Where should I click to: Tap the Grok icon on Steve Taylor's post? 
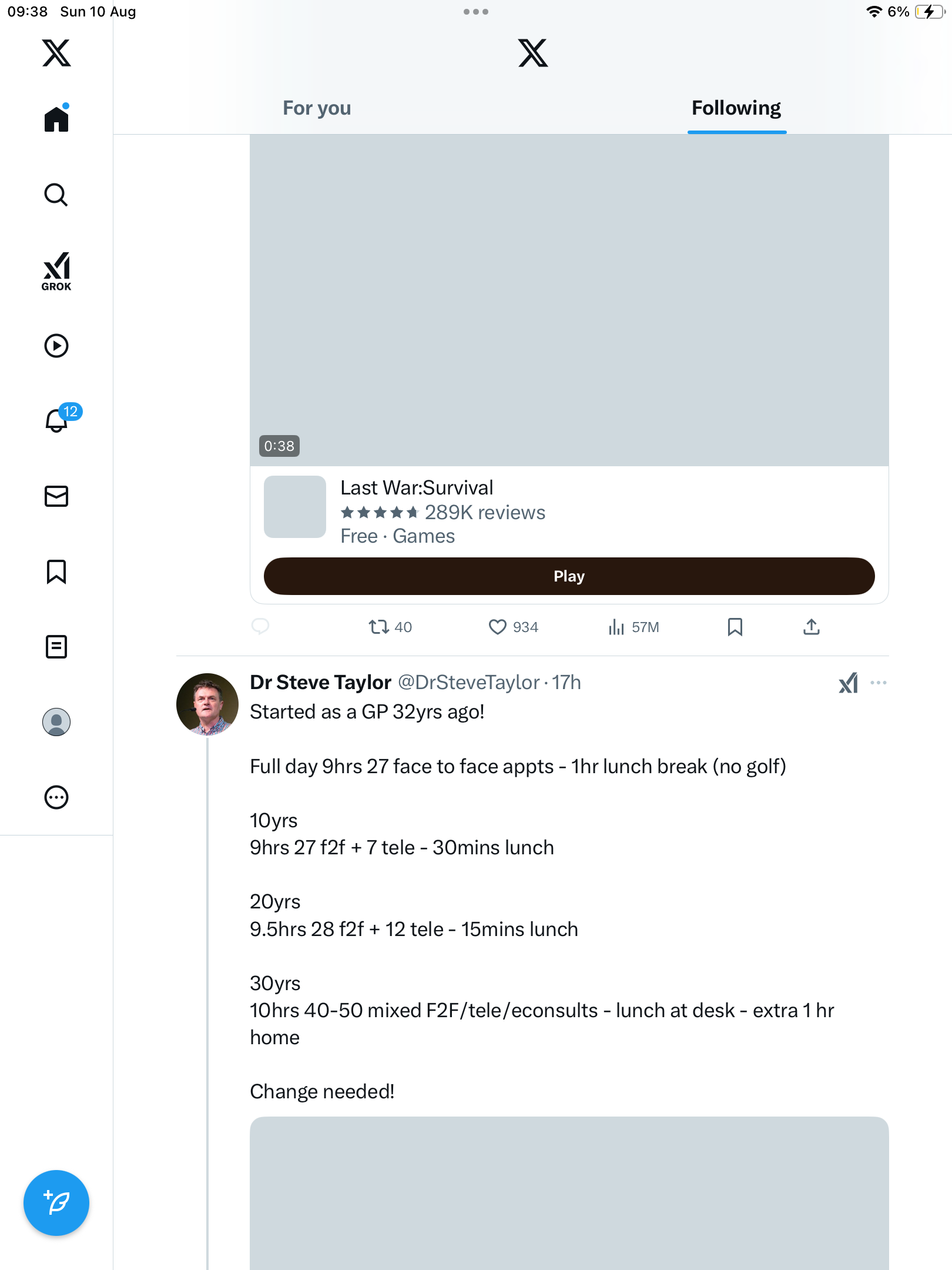tap(848, 683)
